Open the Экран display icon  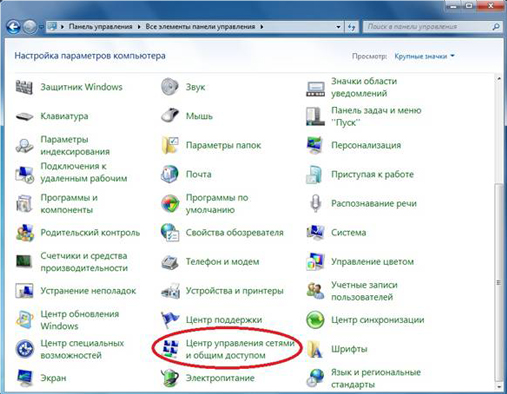click(24, 378)
